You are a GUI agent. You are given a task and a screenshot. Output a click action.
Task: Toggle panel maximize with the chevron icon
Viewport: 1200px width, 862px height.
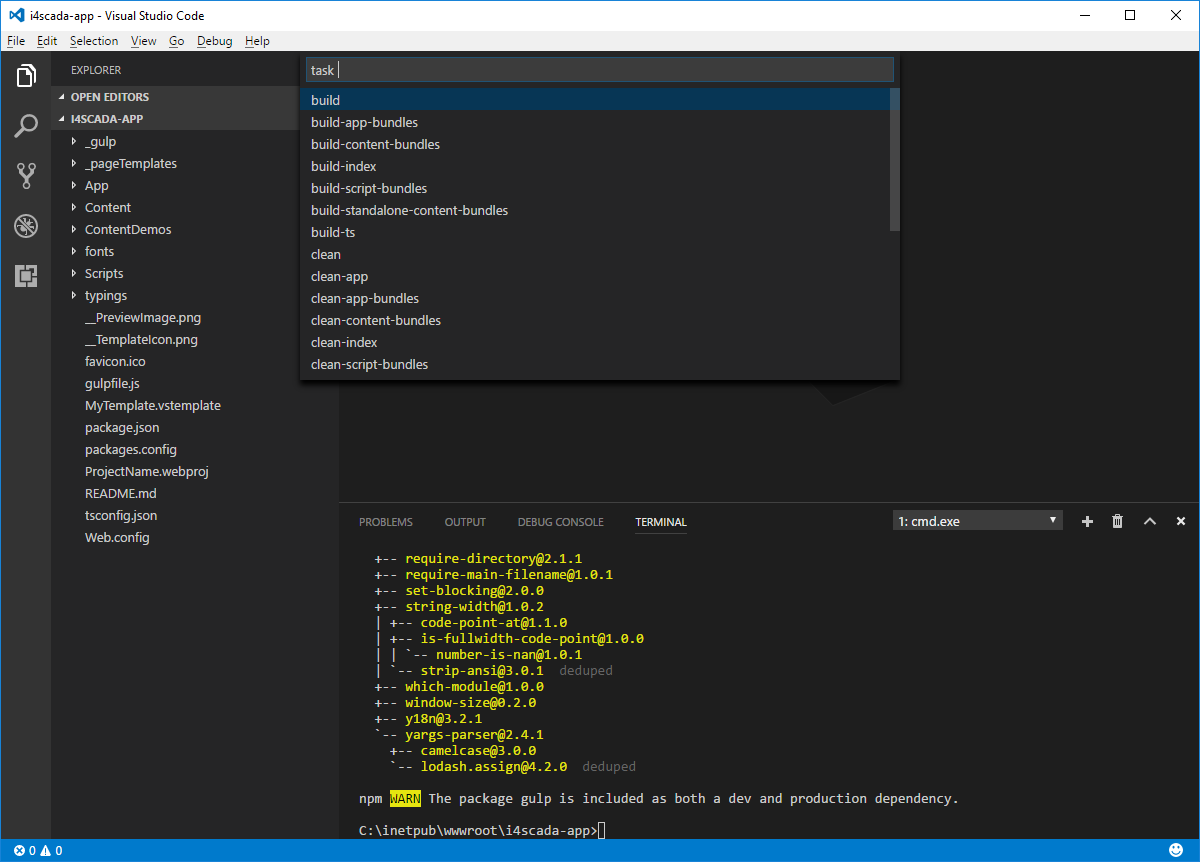[x=1149, y=520]
